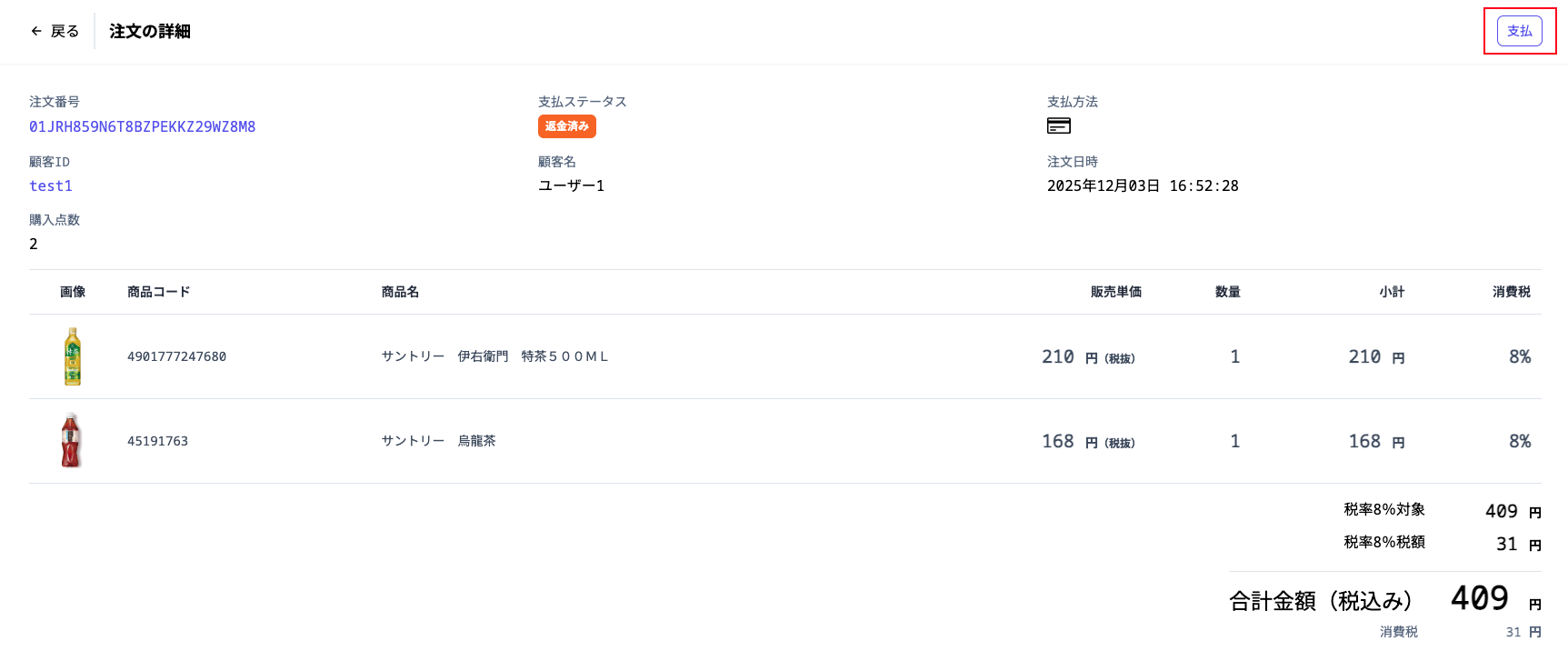Image resolution: width=1568 pixels, height=661 pixels.
Task: Select product code 45191763
Action: (x=157, y=441)
